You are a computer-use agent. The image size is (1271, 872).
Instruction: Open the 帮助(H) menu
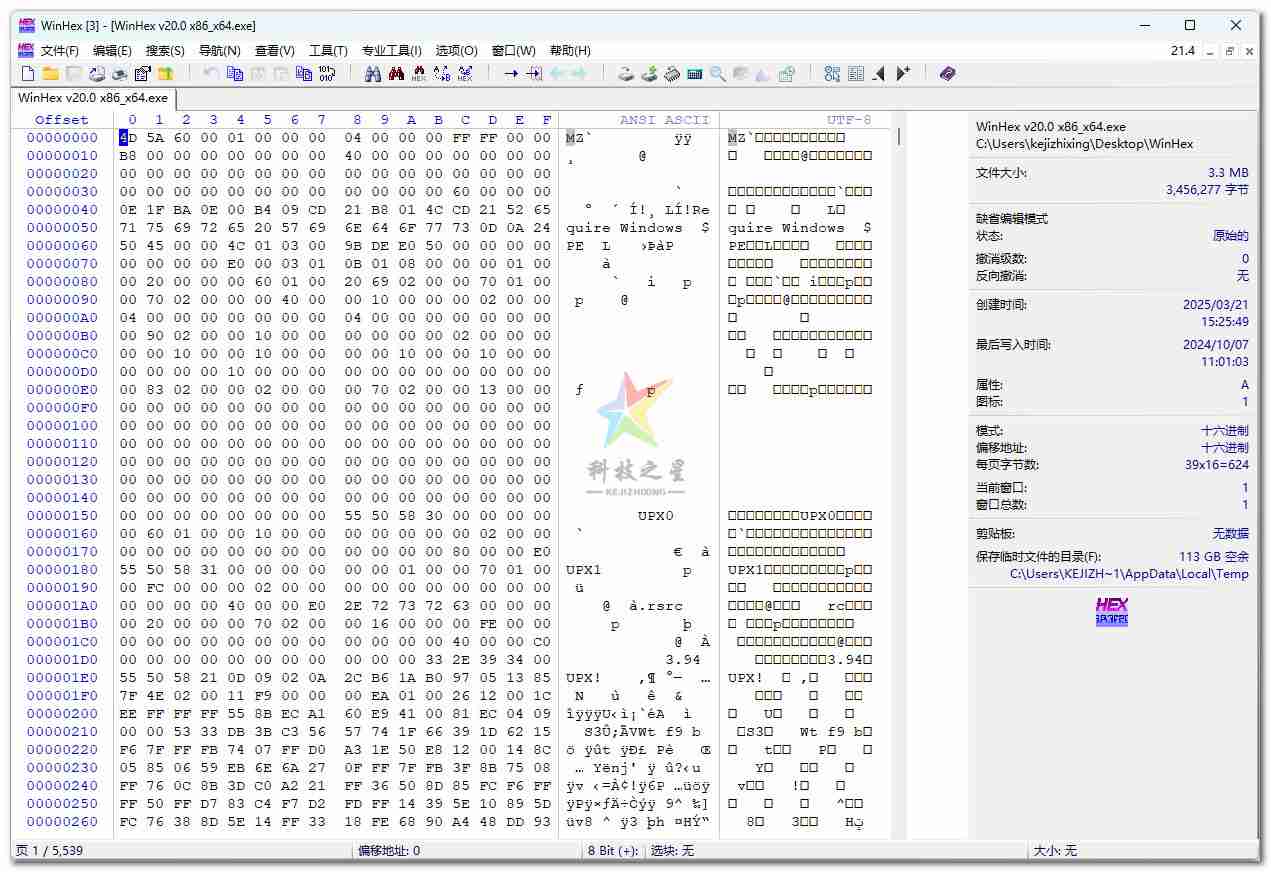tap(570, 51)
